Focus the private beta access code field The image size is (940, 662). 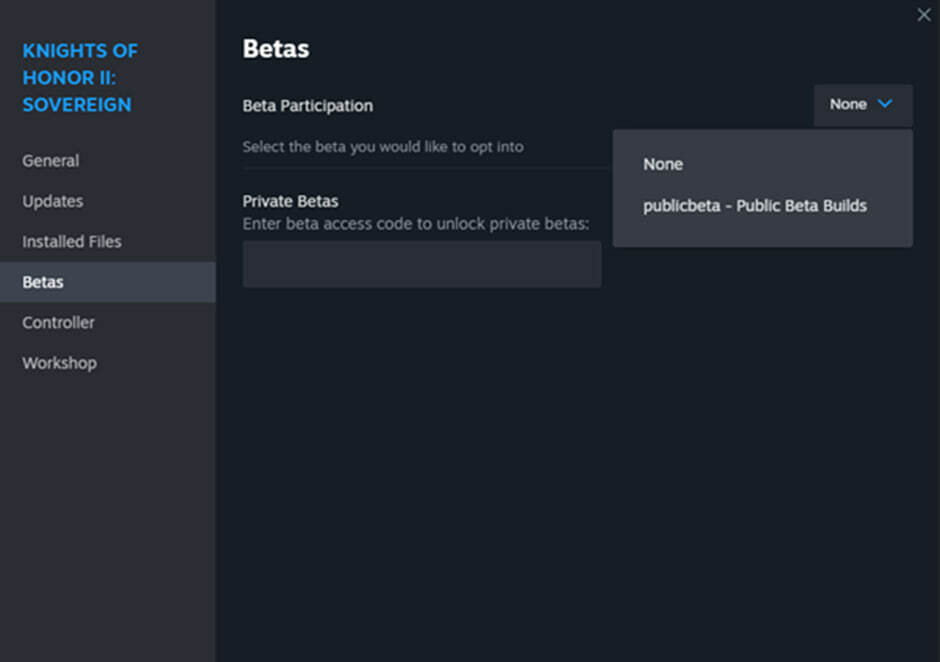click(x=422, y=264)
